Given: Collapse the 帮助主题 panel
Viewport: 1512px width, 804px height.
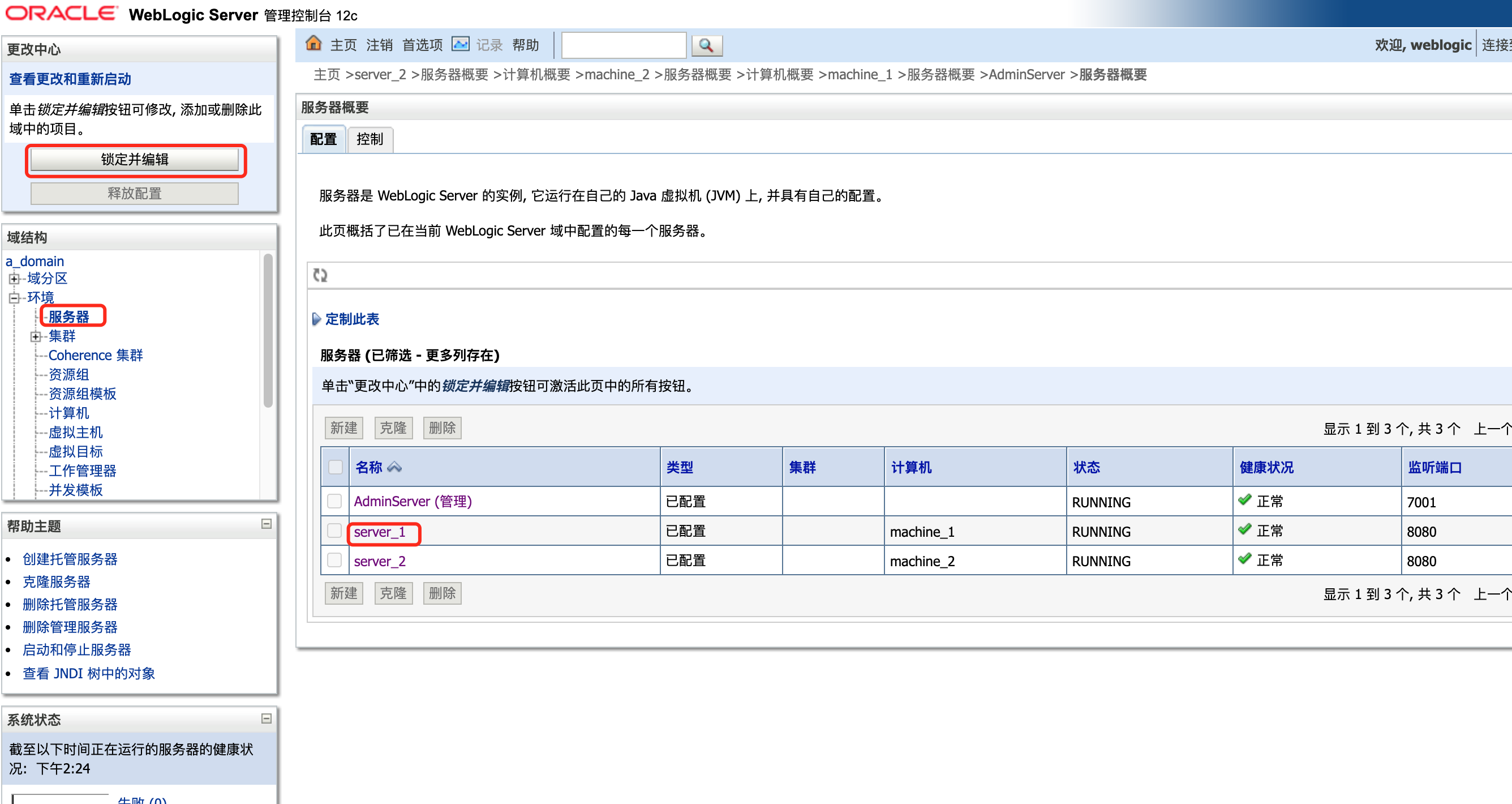Looking at the screenshot, I should click(x=267, y=524).
